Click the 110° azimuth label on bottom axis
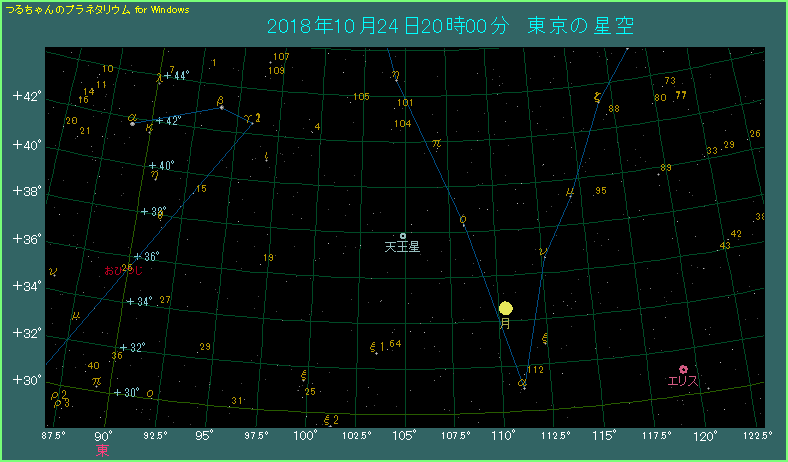This screenshot has height=462, width=788. (x=505, y=435)
